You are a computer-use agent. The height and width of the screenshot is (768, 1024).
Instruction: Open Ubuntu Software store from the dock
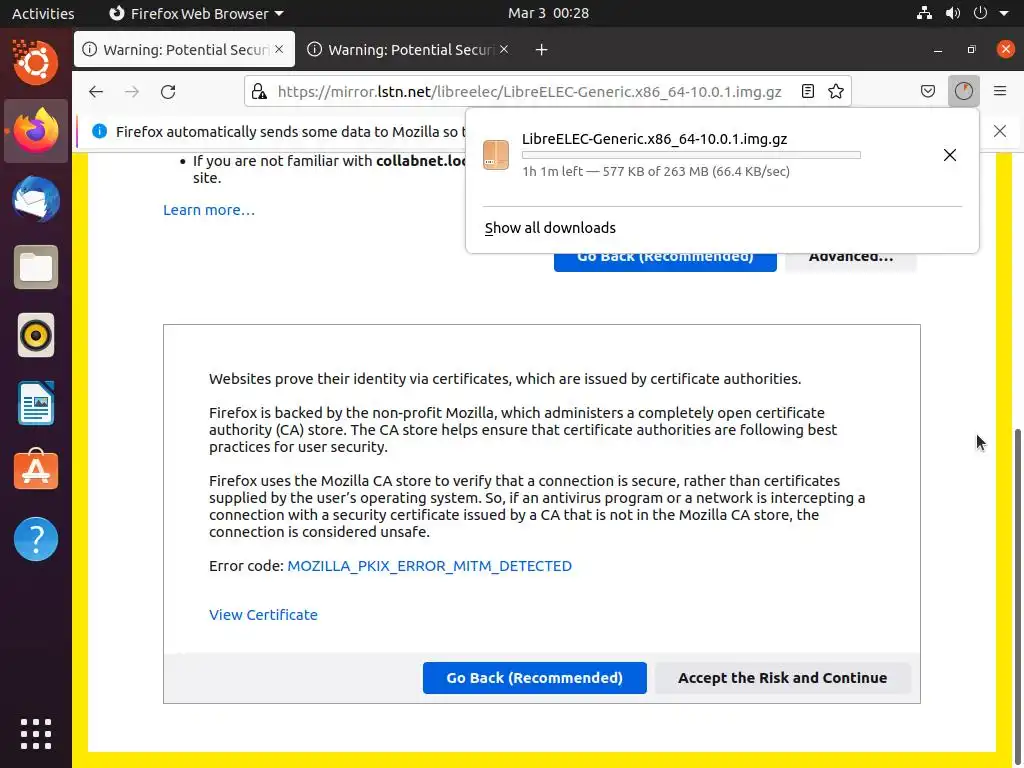pos(36,471)
